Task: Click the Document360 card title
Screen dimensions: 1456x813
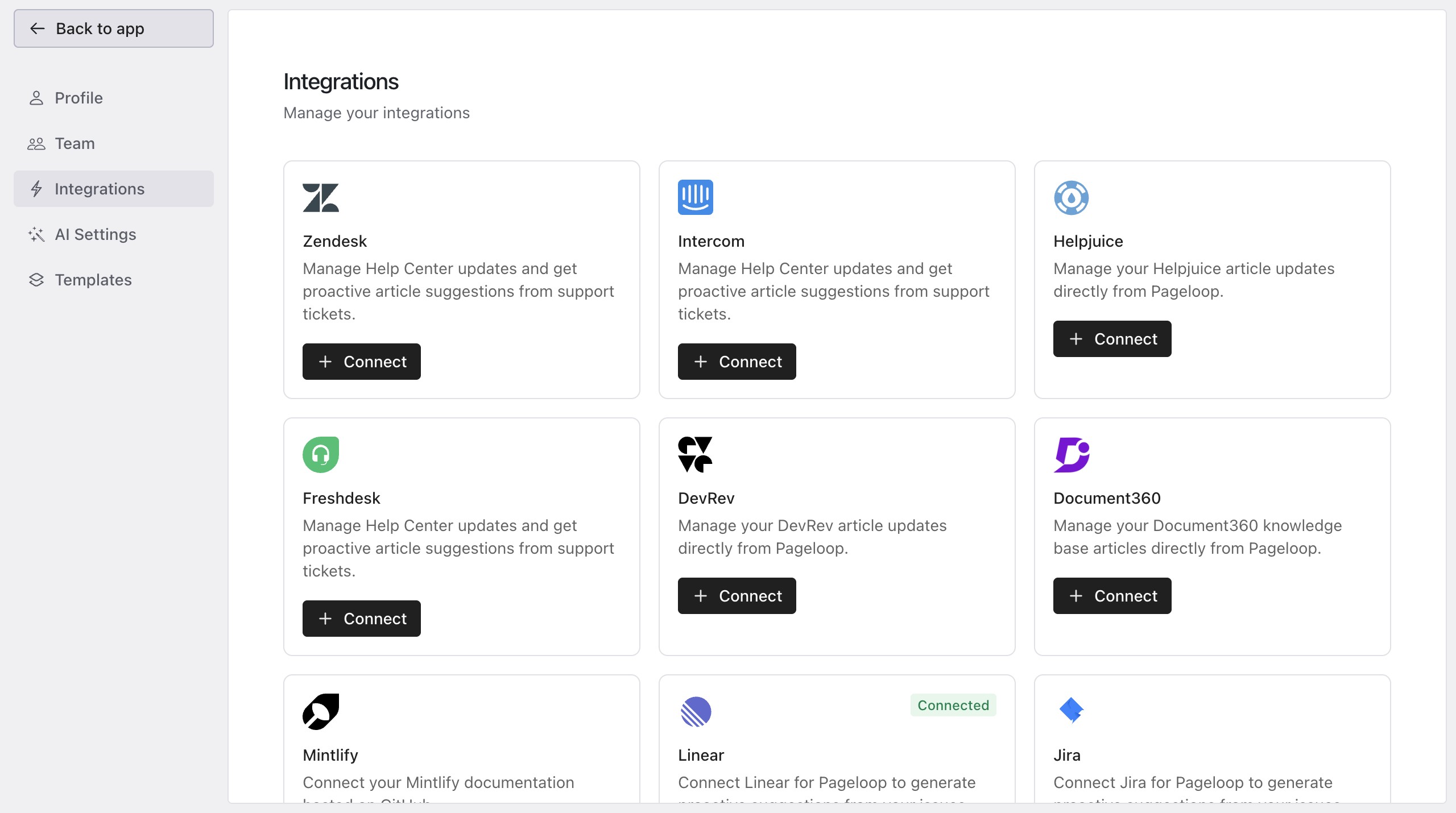Action: [1107, 498]
